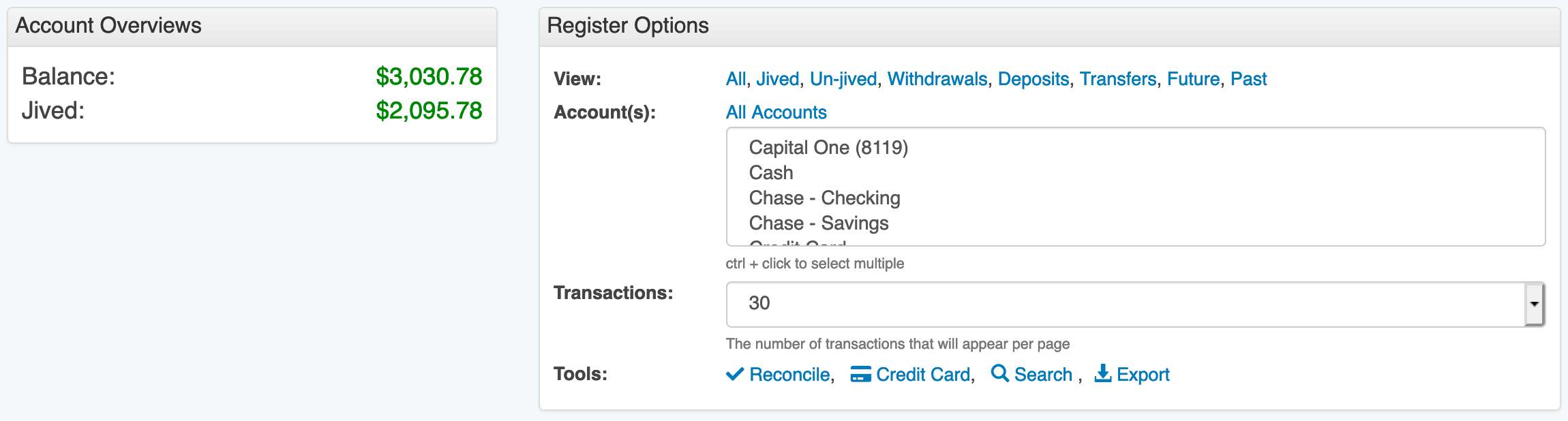The height and width of the screenshot is (421, 1568).
Task: Click the Search magnifier icon
Action: 999,373
